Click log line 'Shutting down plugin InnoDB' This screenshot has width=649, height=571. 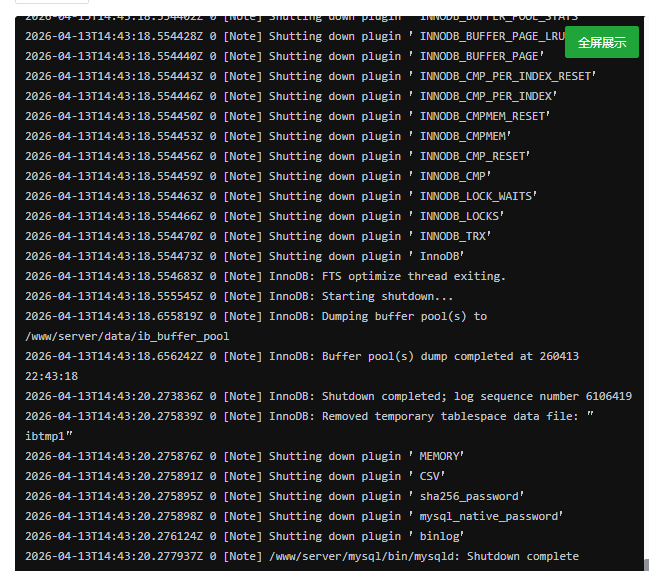tap(245, 256)
